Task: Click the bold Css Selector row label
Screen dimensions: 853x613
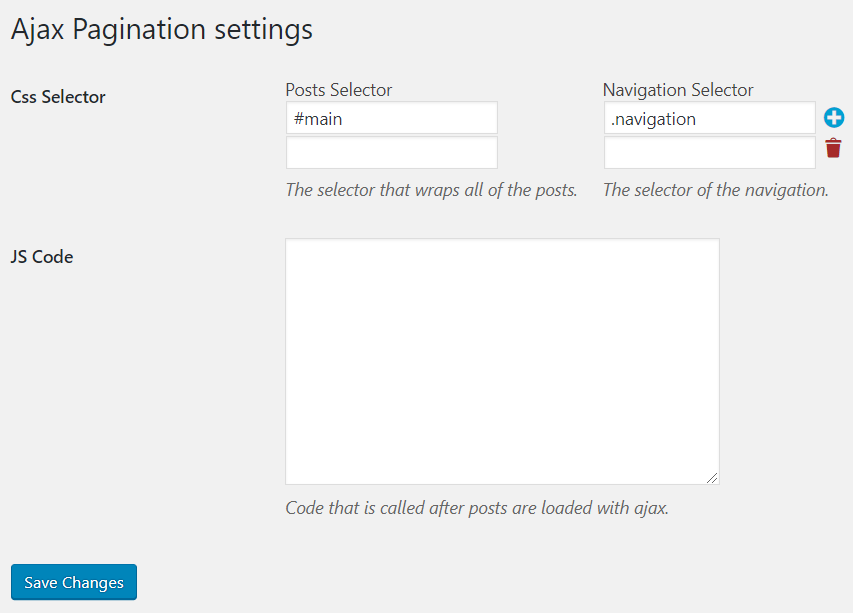Action: [58, 97]
